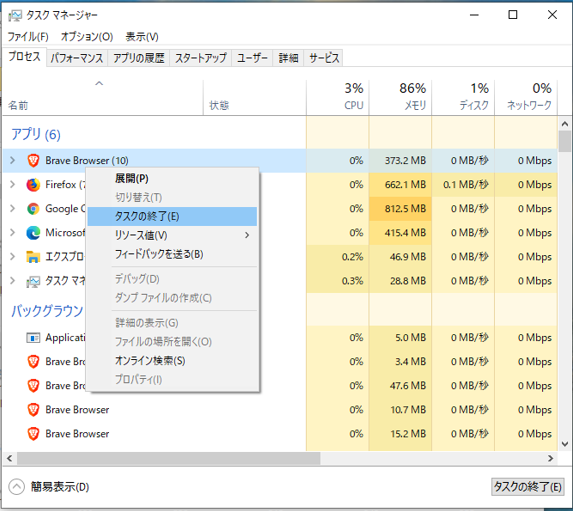Expand the エクスプローラー process group

click(x=12, y=257)
